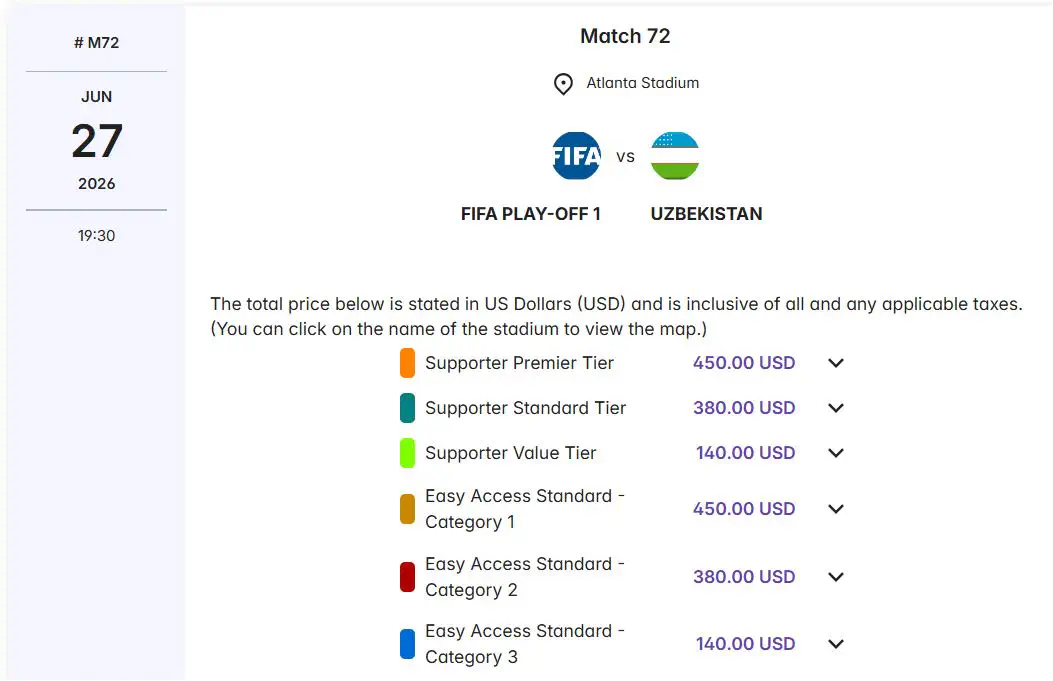Click the FIFA Play-Off 1 logo

pyautogui.click(x=577, y=156)
